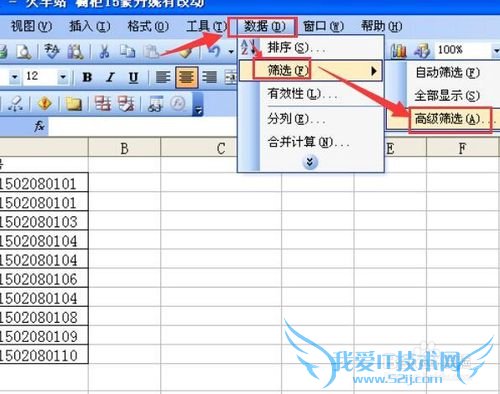The image size is (500, 394).
Task: Click the cell ending in 502080106
Action: [44, 279]
